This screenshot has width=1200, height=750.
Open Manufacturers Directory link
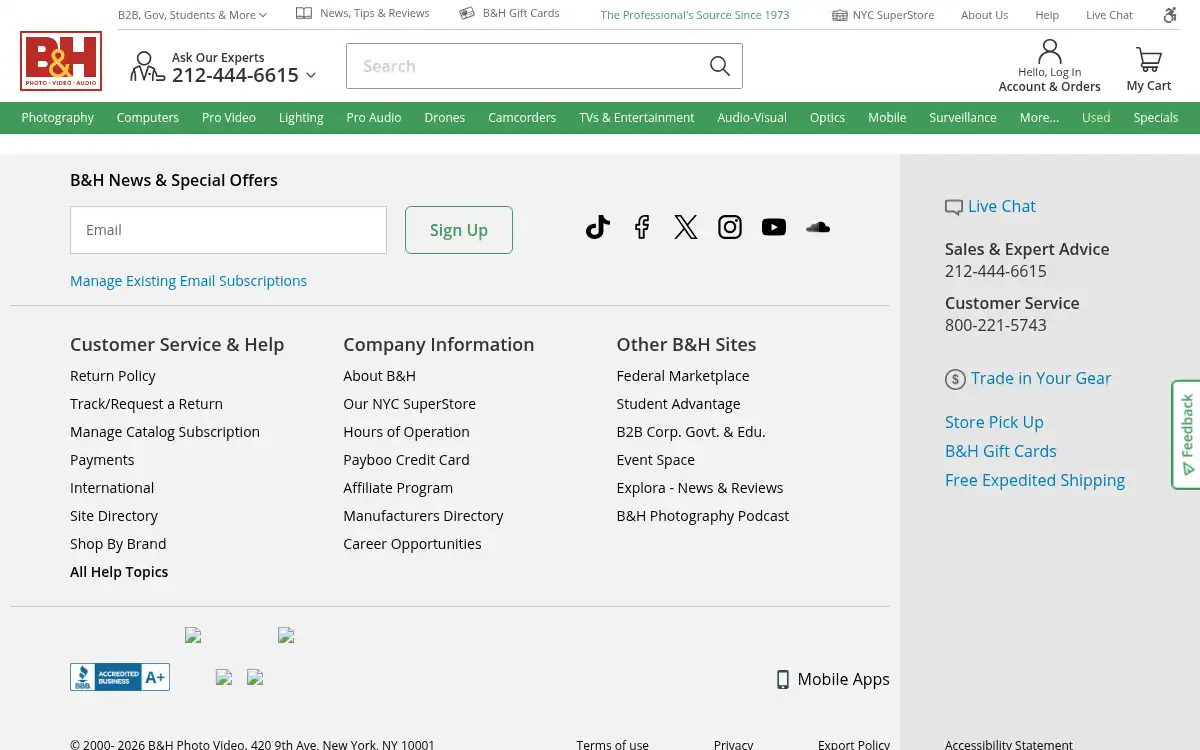pyautogui.click(x=423, y=516)
